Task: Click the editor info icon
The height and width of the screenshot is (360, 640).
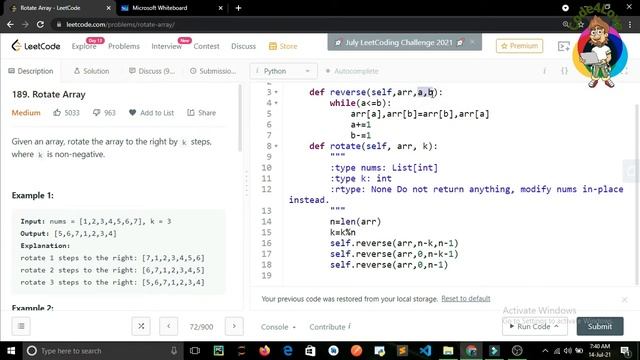Action: coord(544,71)
